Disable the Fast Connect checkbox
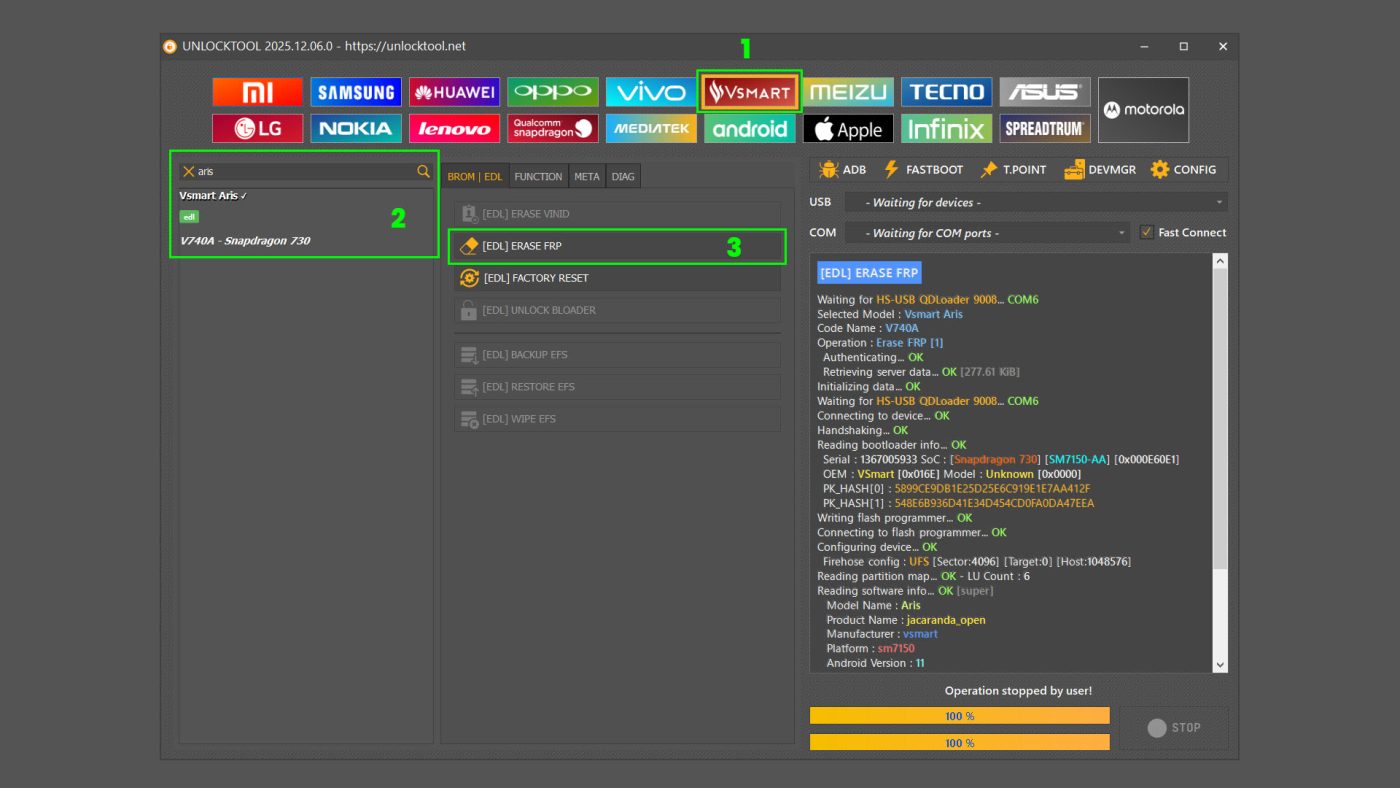 [1146, 233]
